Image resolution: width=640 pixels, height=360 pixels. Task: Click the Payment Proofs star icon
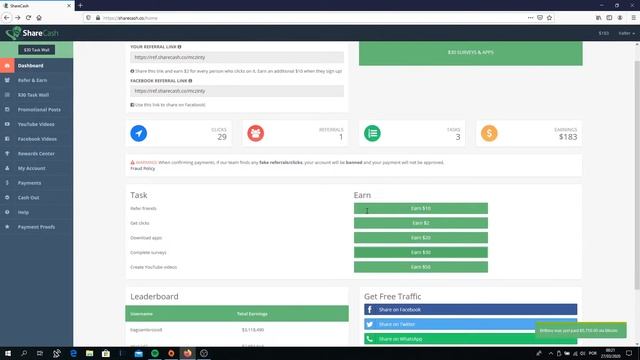coord(7,227)
